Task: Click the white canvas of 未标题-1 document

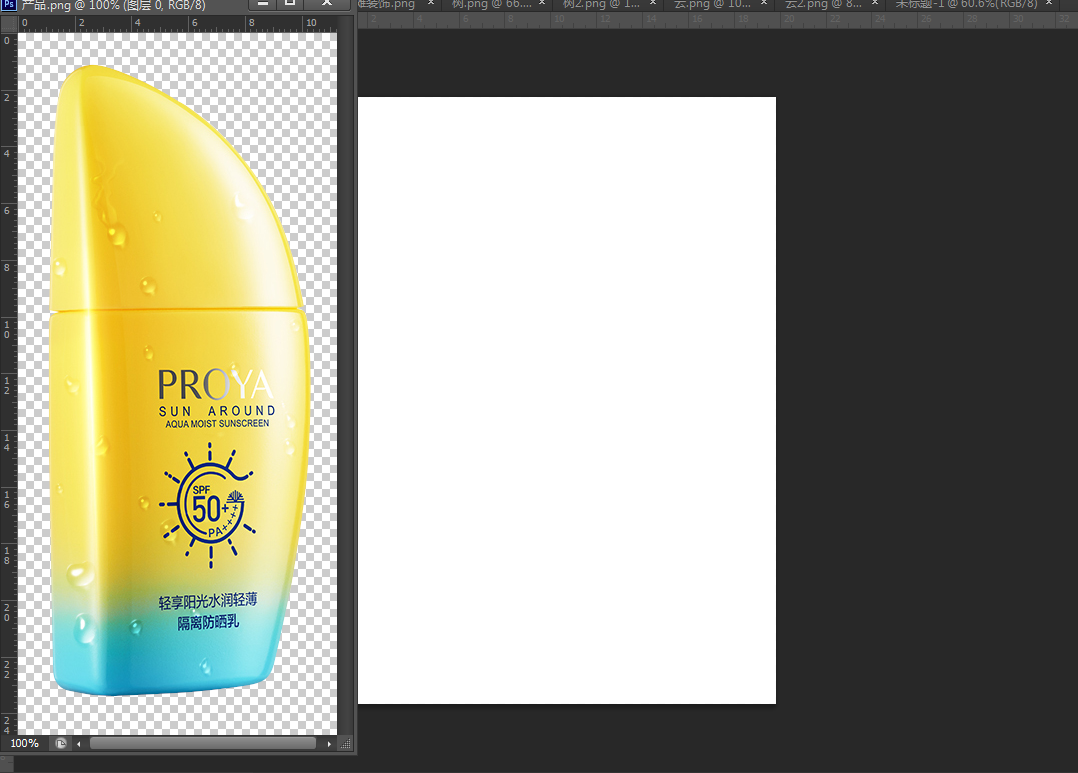Action: tap(566, 400)
